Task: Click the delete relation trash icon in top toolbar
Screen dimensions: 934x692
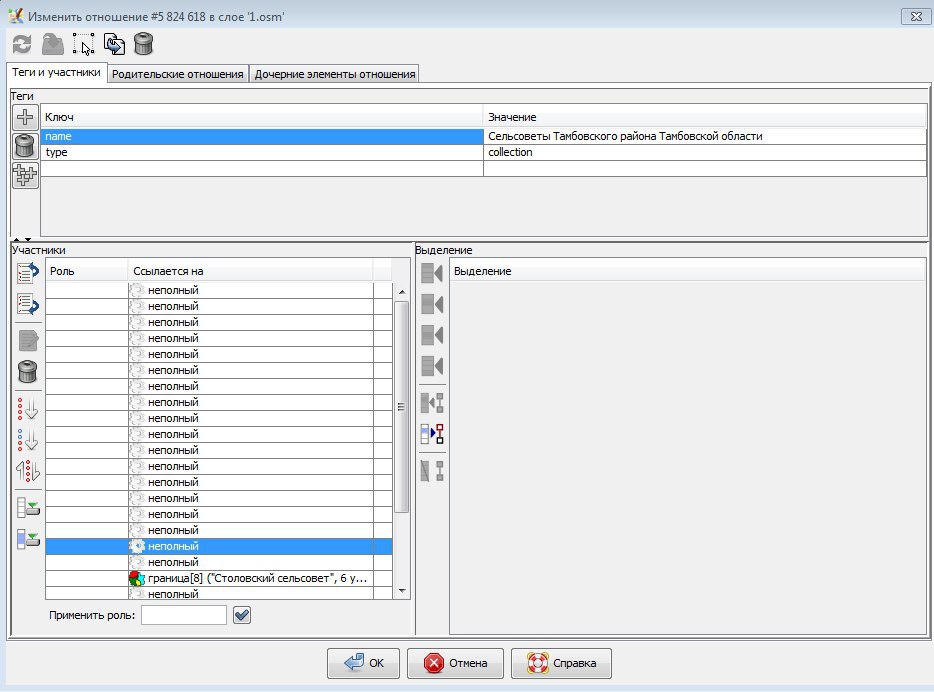Action: (144, 44)
